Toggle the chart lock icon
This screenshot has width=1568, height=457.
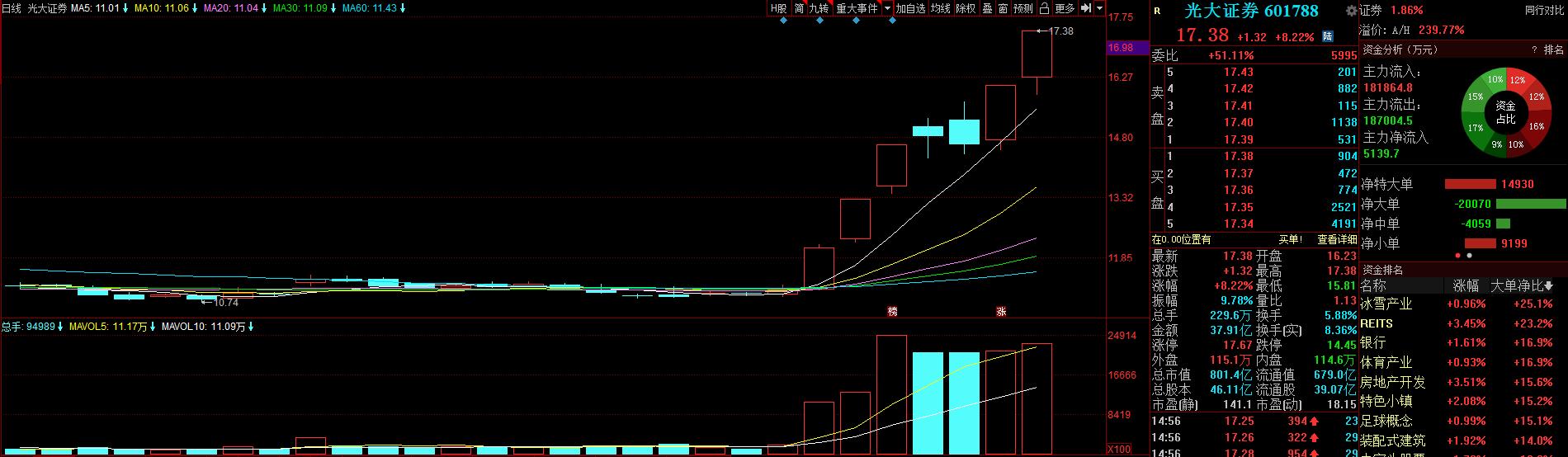[x=1044, y=8]
